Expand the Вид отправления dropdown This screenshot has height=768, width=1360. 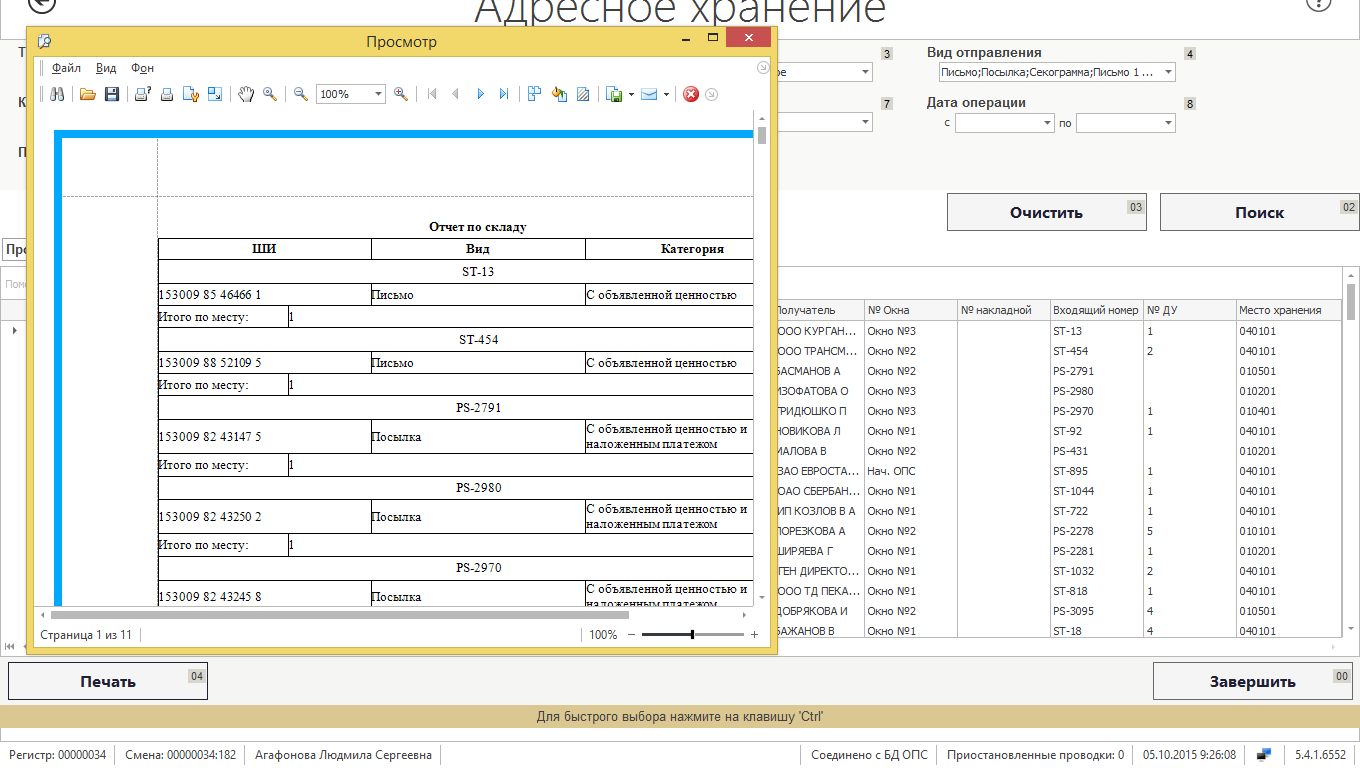(1168, 73)
